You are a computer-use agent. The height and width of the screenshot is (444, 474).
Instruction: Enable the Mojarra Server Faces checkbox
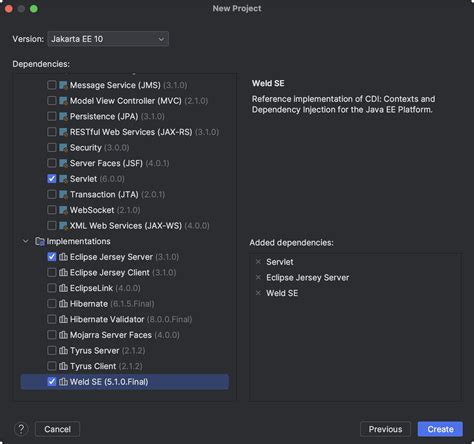pos(52,335)
